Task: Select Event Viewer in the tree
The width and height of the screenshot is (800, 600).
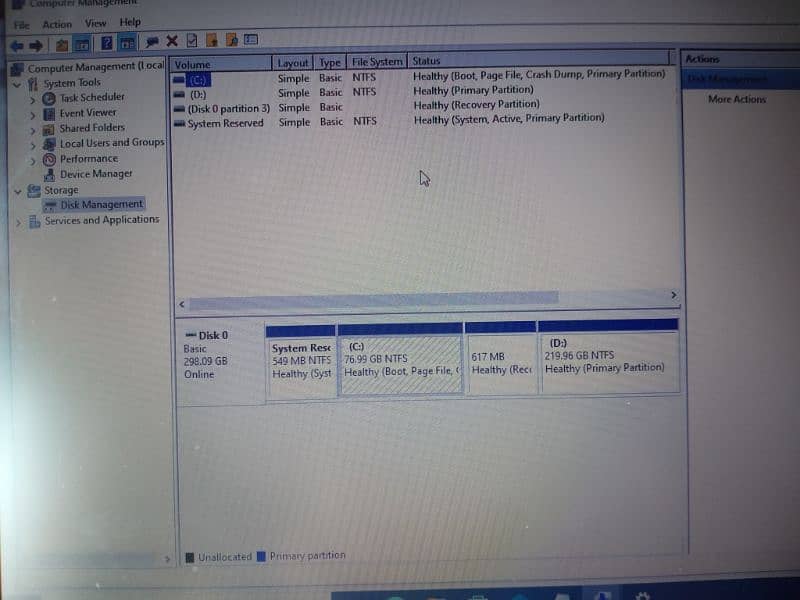Action: 88,113
